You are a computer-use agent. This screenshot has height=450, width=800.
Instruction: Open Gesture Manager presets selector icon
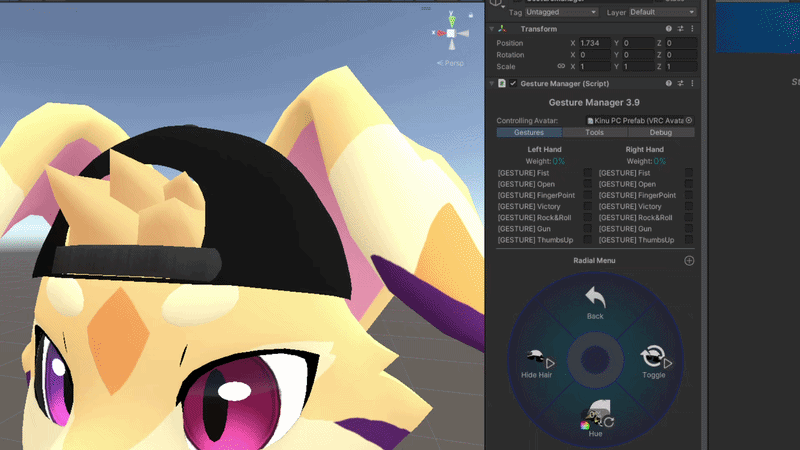click(x=681, y=83)
